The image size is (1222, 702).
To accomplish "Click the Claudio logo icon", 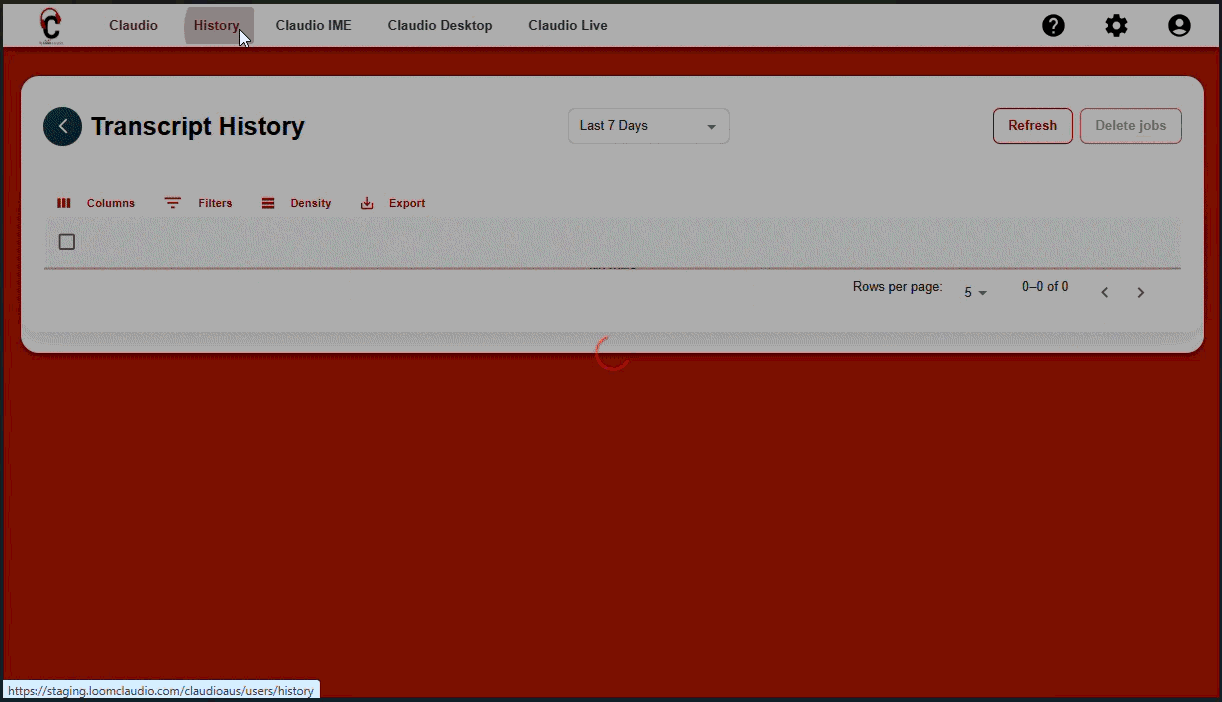I will pos(49,25).
